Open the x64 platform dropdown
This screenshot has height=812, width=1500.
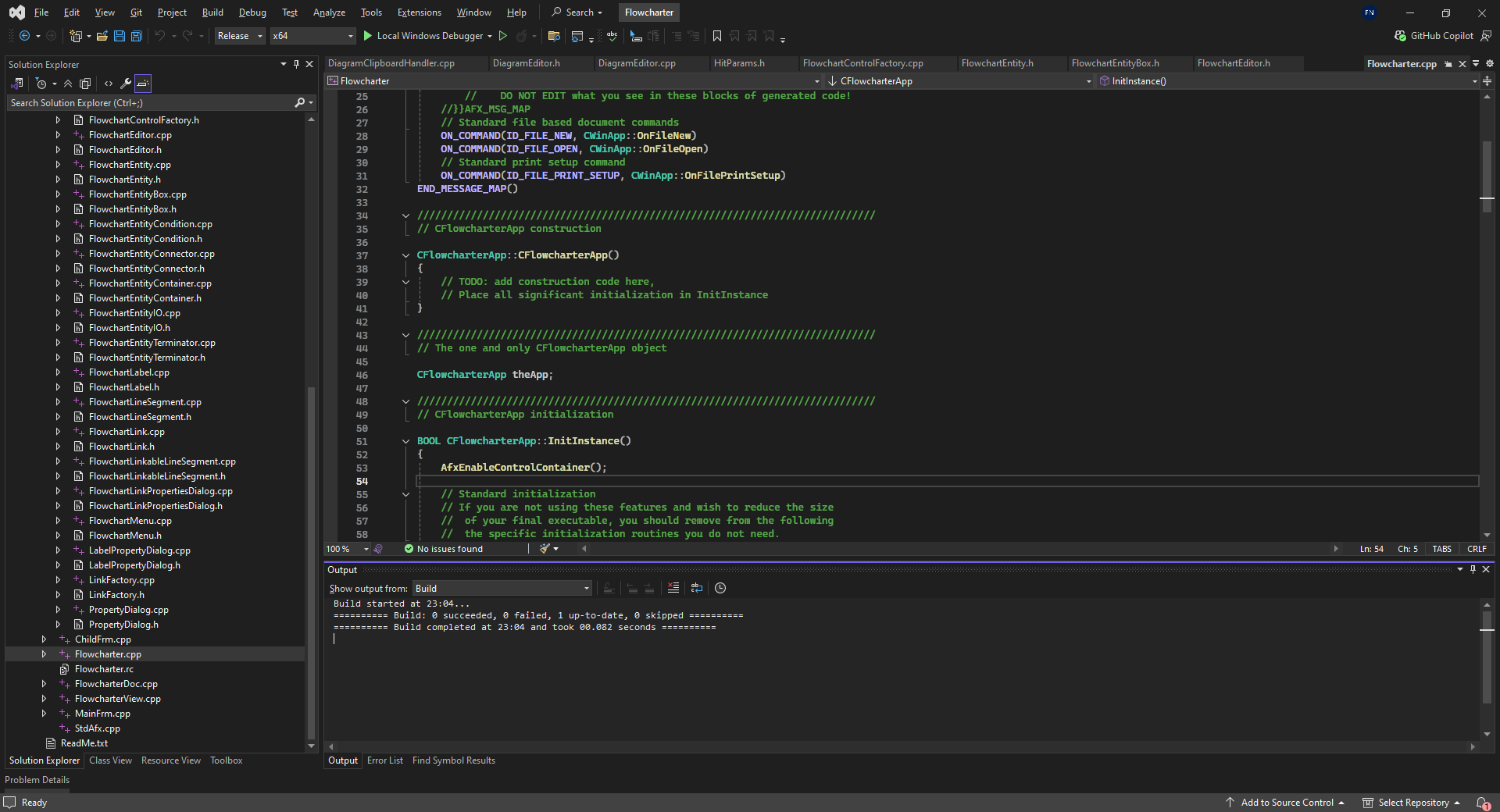click(x=312, y=36)
